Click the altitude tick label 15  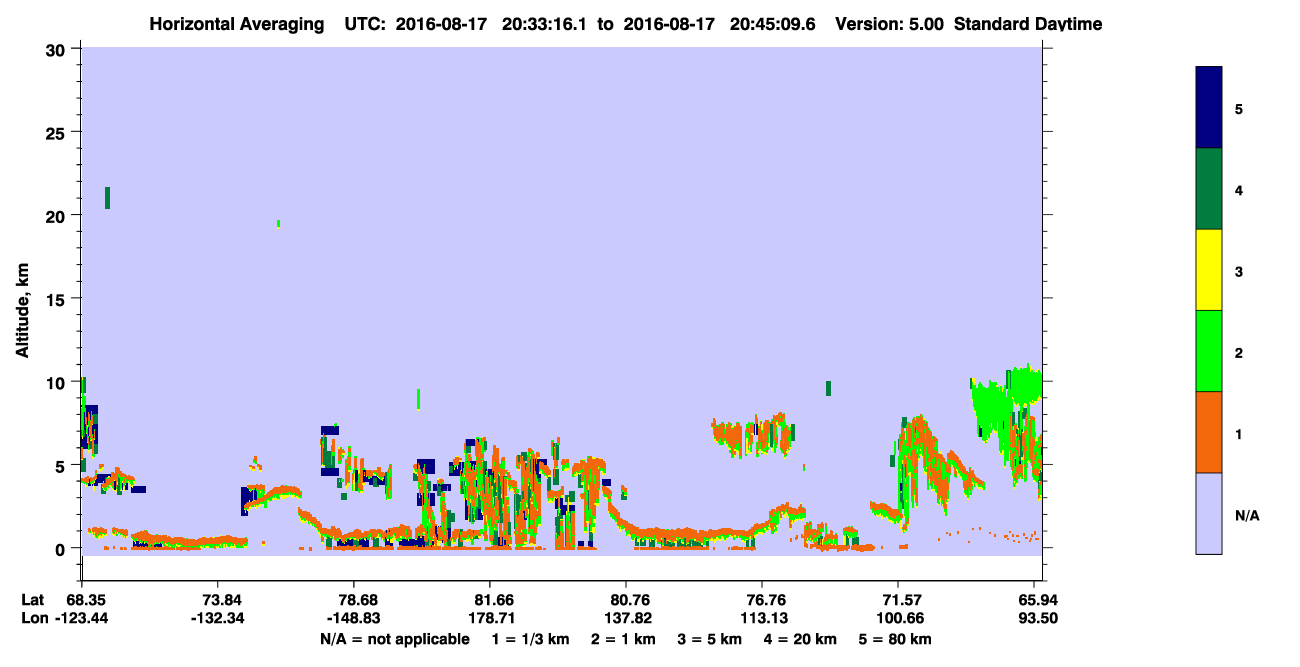pos(58,299)
